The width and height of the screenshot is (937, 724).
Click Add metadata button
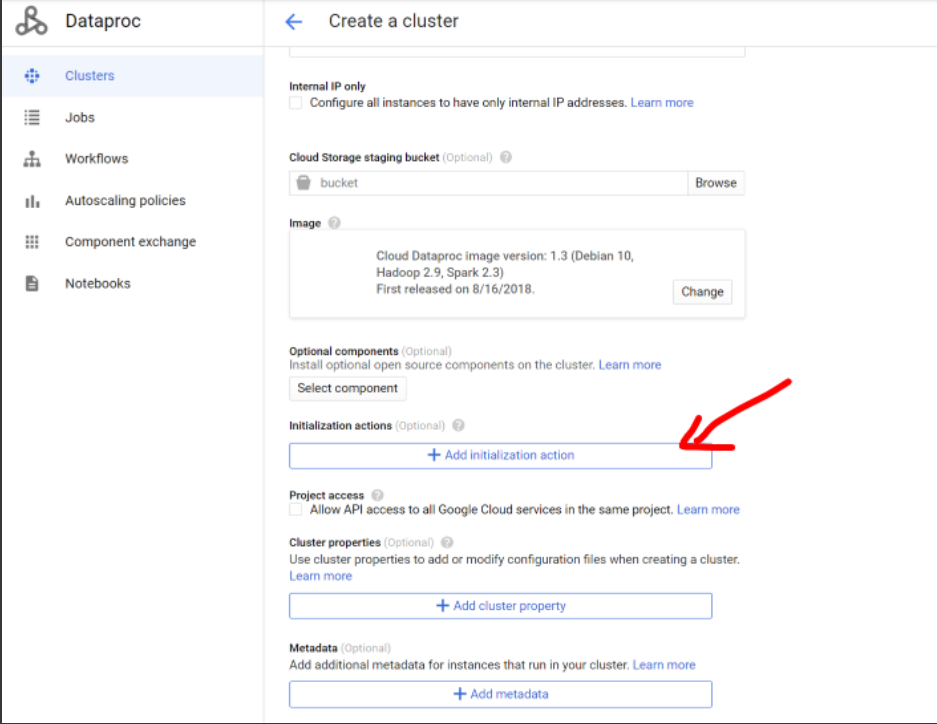click(501, 694)
